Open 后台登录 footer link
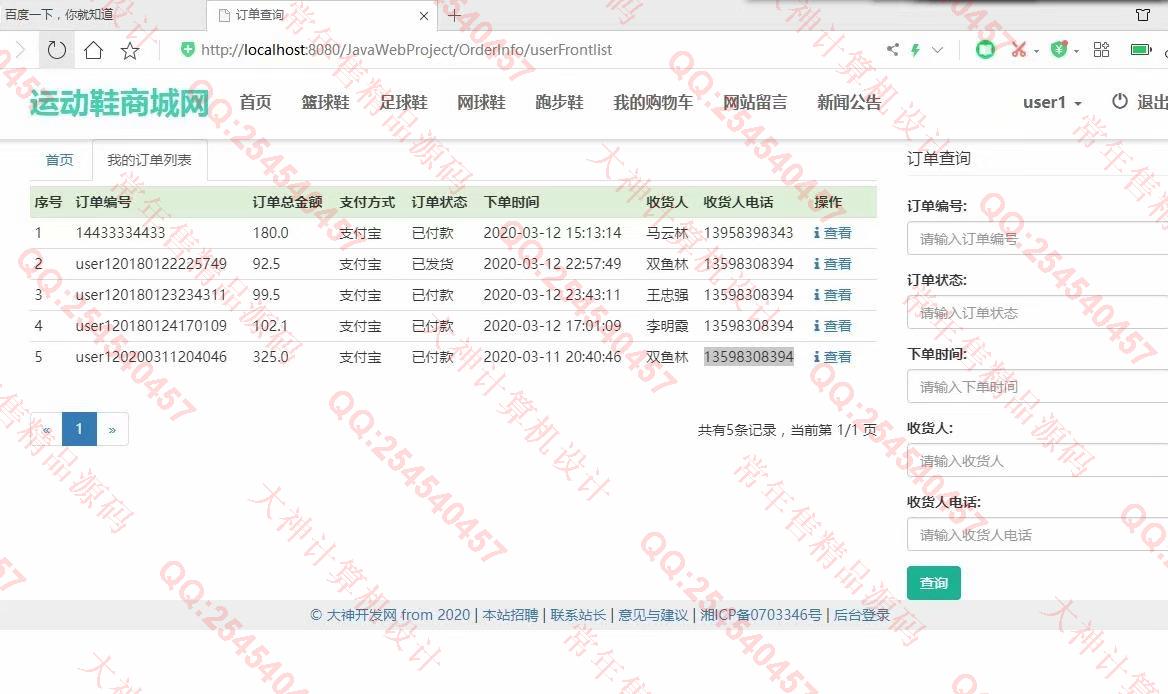 click(x=862, y=615)
